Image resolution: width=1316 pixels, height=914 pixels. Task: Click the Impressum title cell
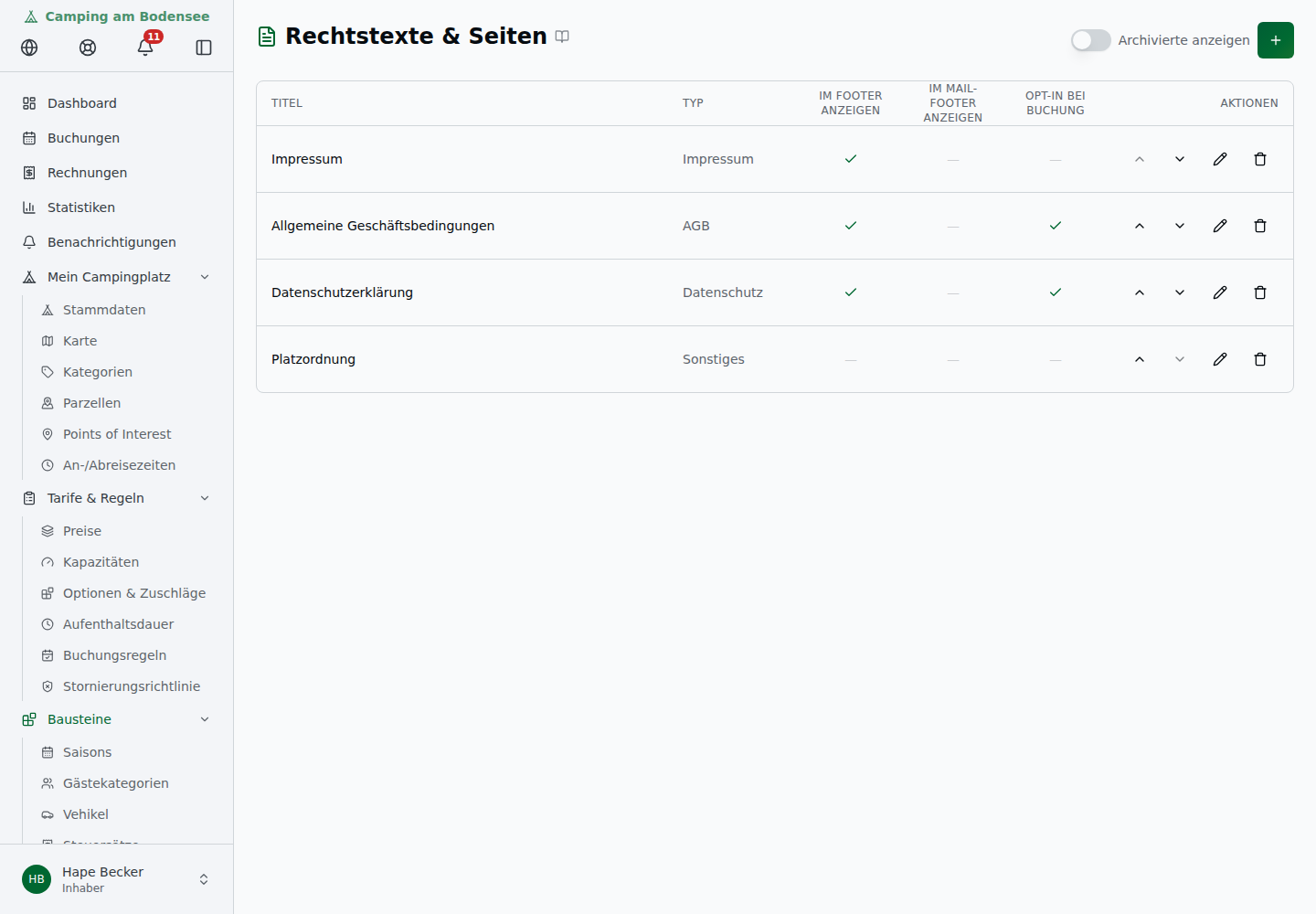307,159
